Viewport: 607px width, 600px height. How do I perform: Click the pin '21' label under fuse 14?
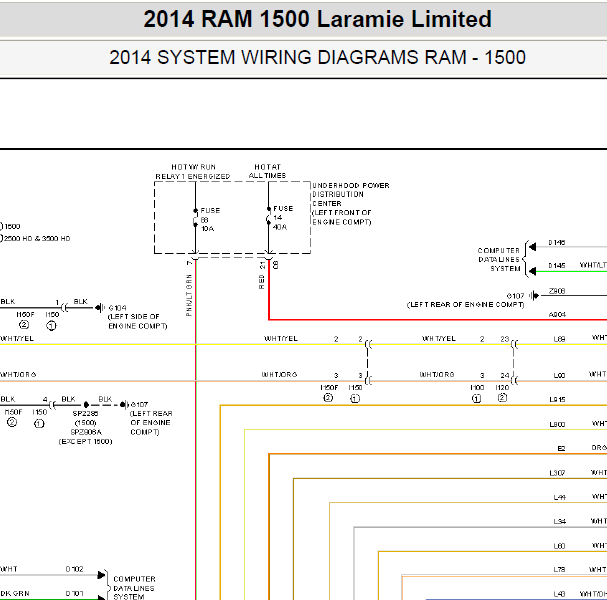click(262, 265)
